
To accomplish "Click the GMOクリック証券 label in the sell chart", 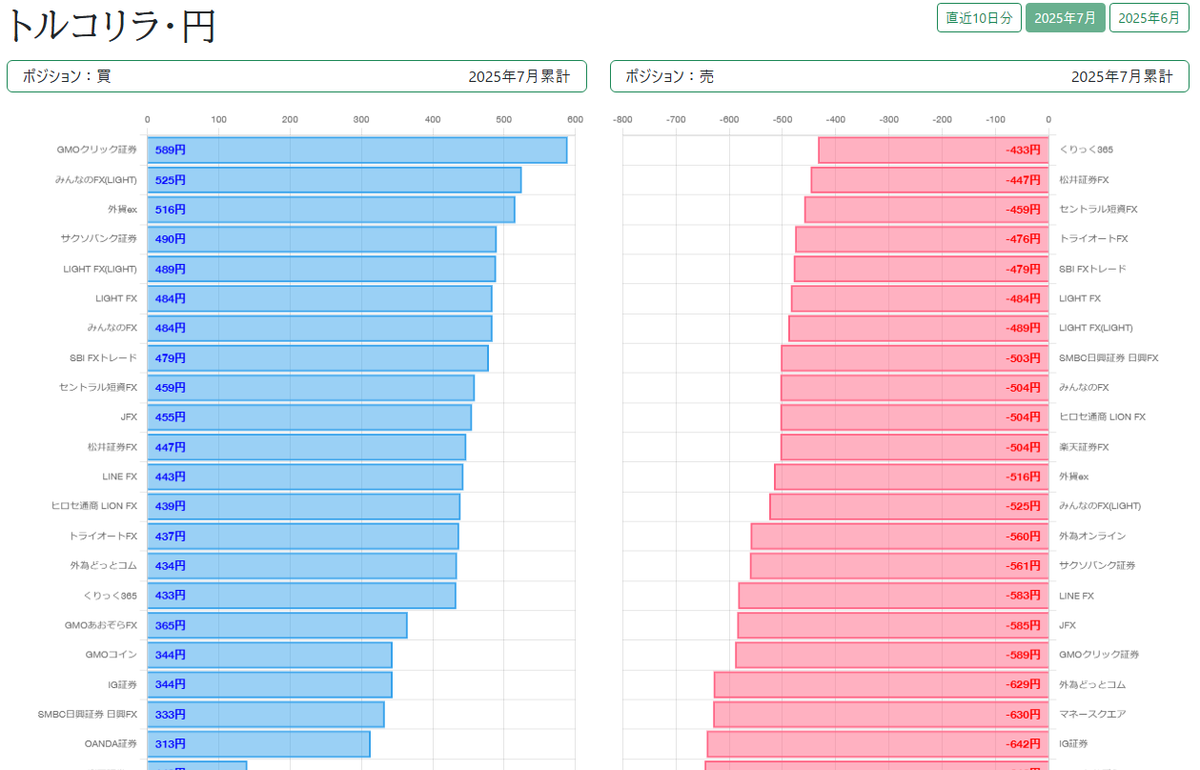I will [1099, 654].
